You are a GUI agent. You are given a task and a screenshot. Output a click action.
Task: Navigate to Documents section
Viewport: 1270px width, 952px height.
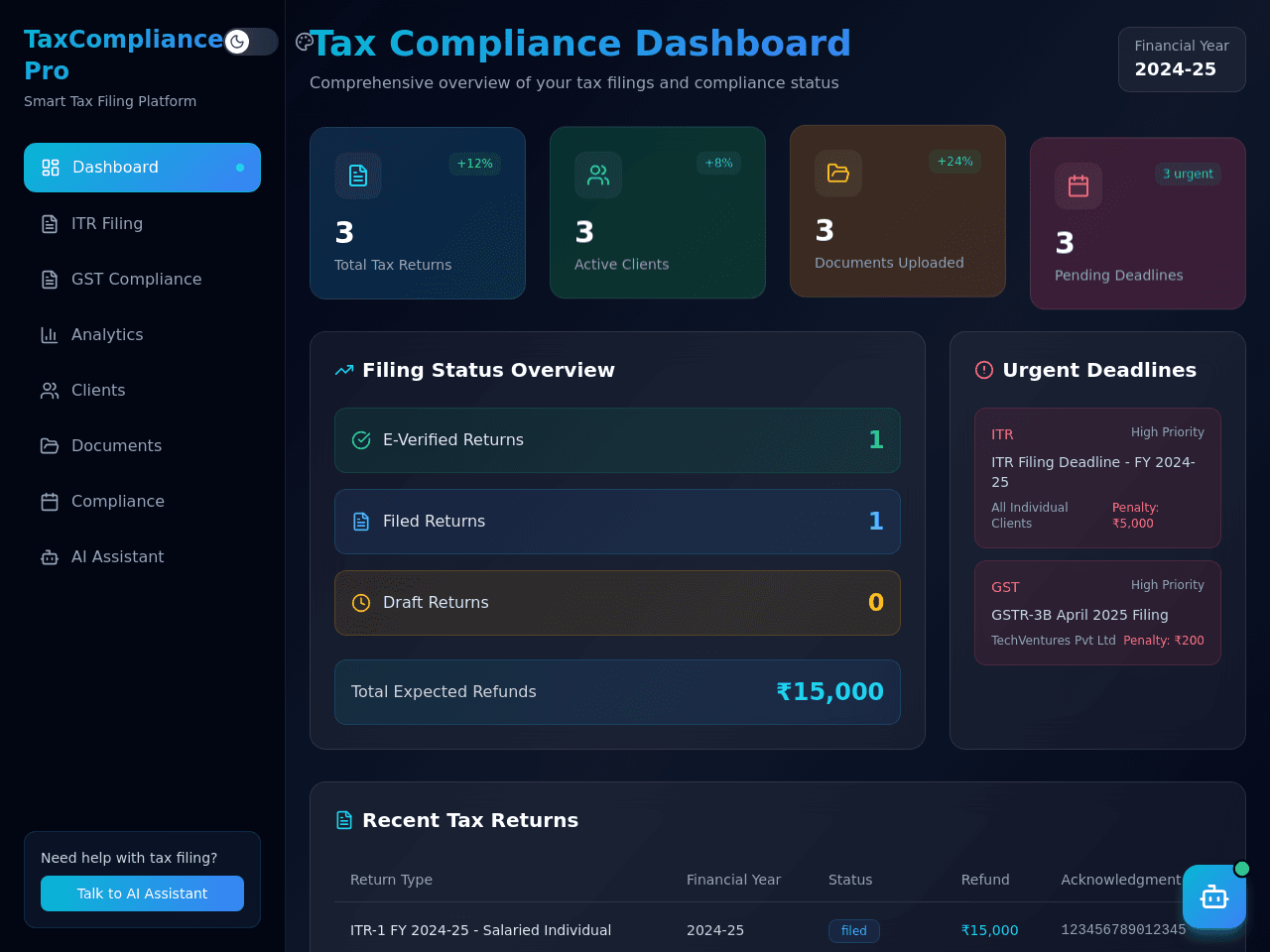click(x=142, y=446)
